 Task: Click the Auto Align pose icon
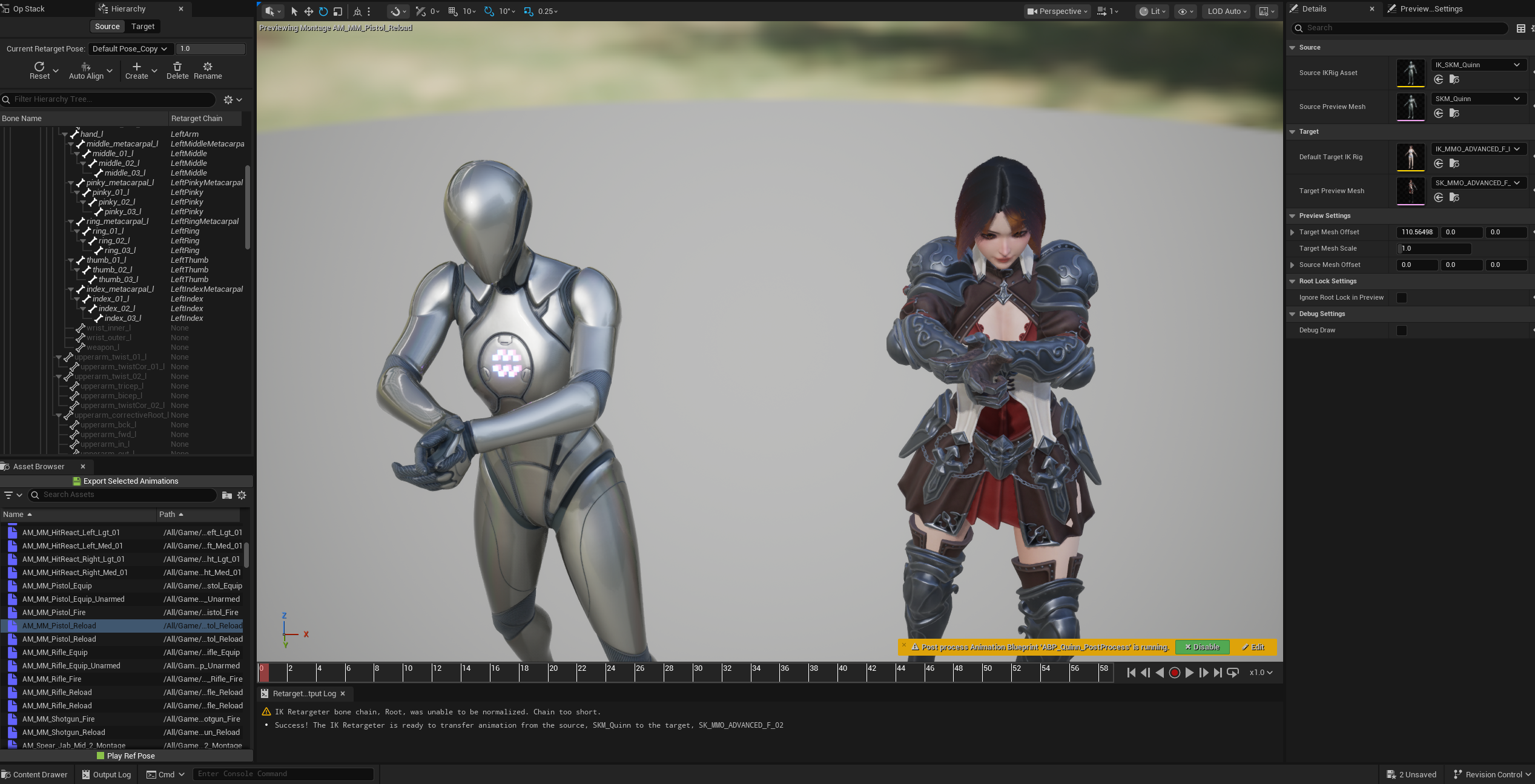point(86,67)
